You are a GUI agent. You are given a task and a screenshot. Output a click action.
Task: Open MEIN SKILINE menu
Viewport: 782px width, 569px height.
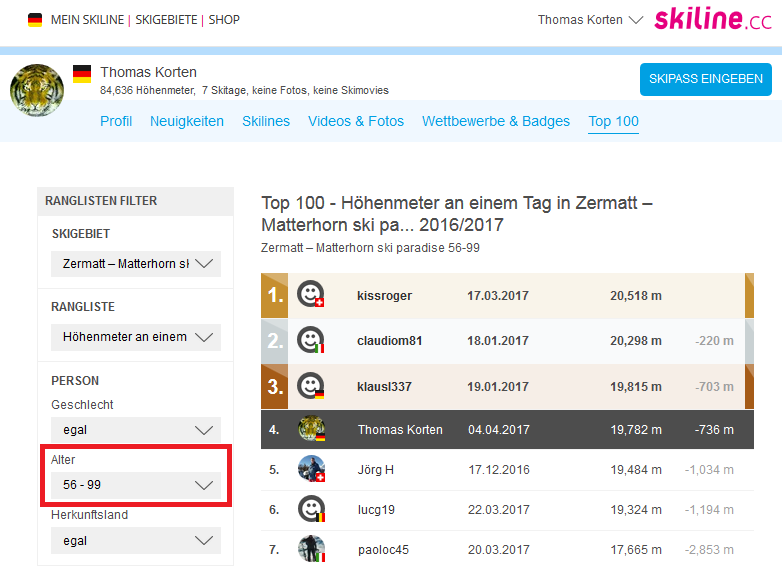(x=87, y=20)
